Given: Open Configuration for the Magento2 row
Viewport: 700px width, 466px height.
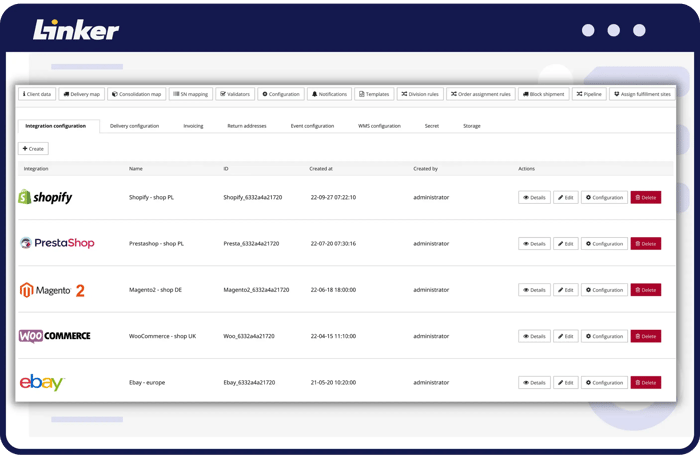Looking at the screenshot, I should tap(604, 290).
